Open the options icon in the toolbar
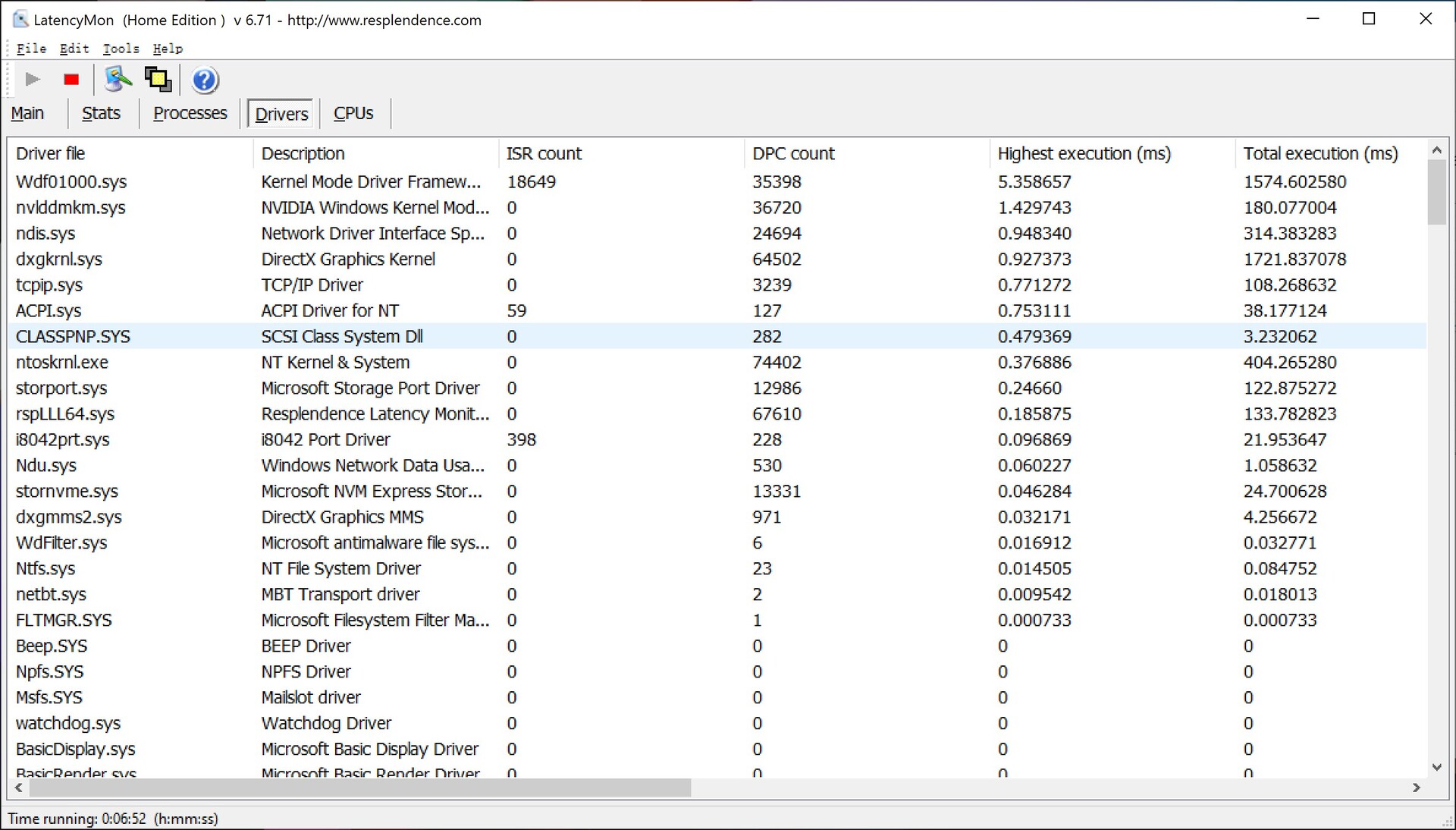 [x=118, y=80]
